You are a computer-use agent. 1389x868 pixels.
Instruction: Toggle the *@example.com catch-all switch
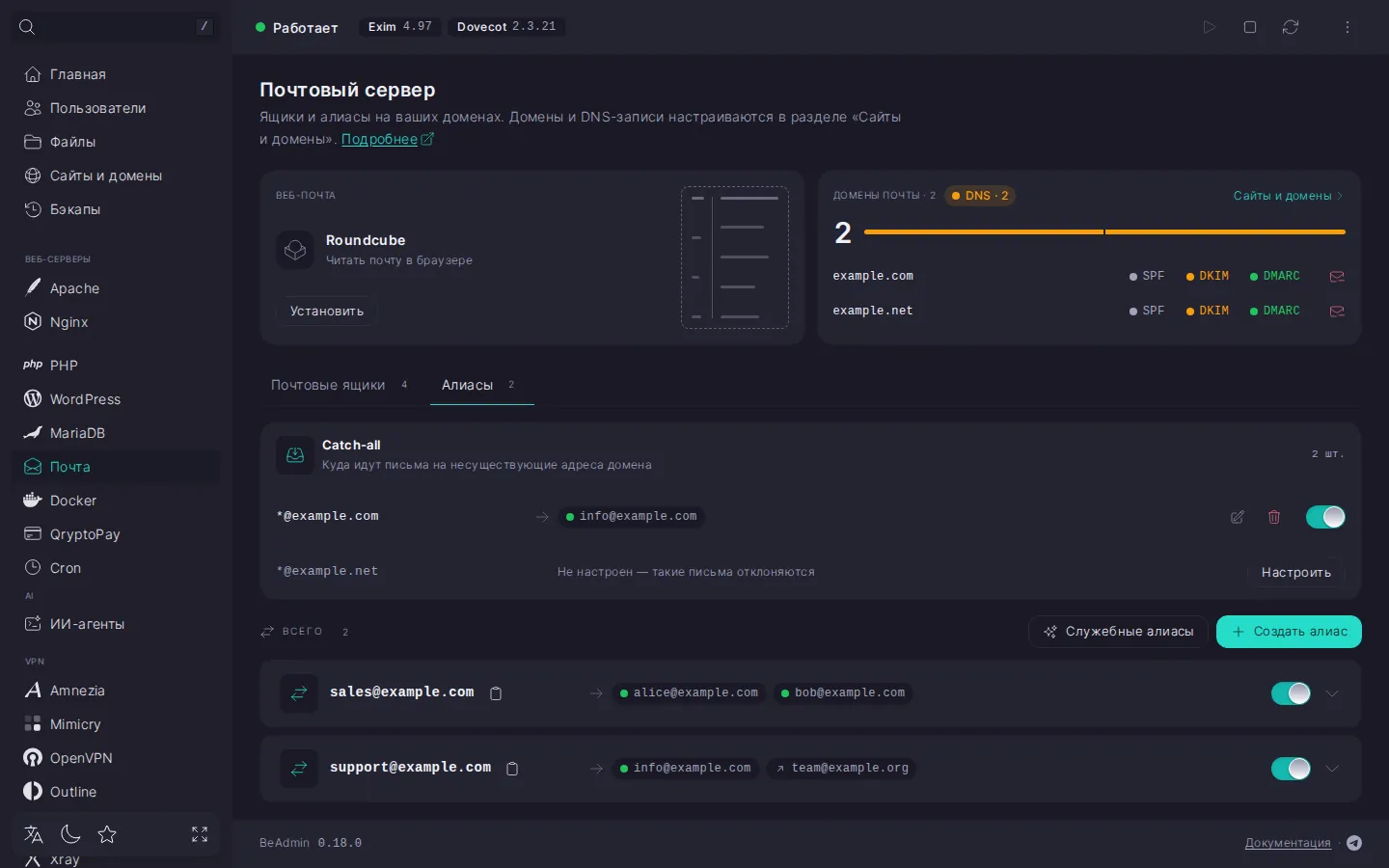coord(1325,517)
